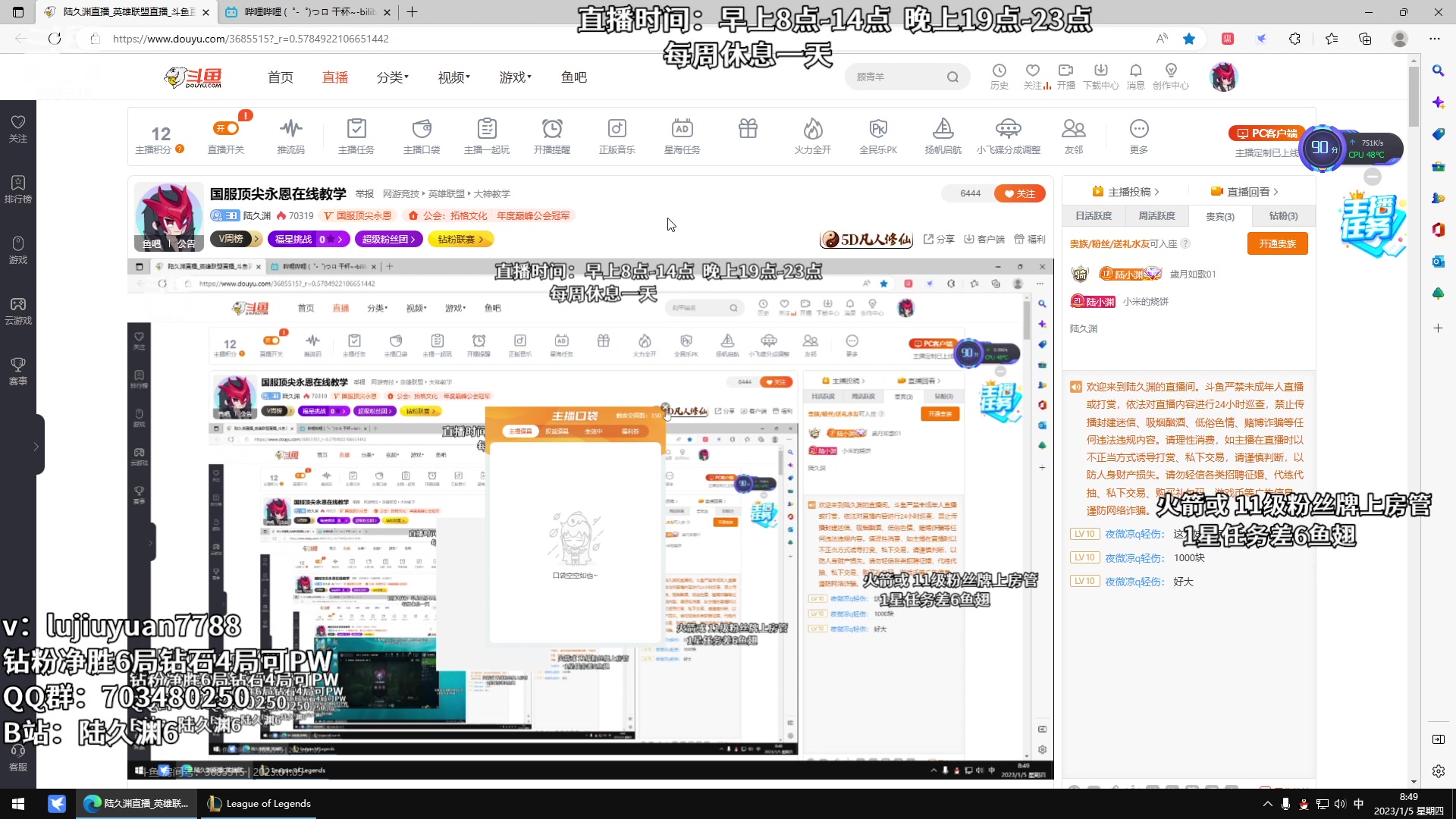Click the streamer avatar thumbnail
This screenshot has width=1456, height=819.
point(168,216)
